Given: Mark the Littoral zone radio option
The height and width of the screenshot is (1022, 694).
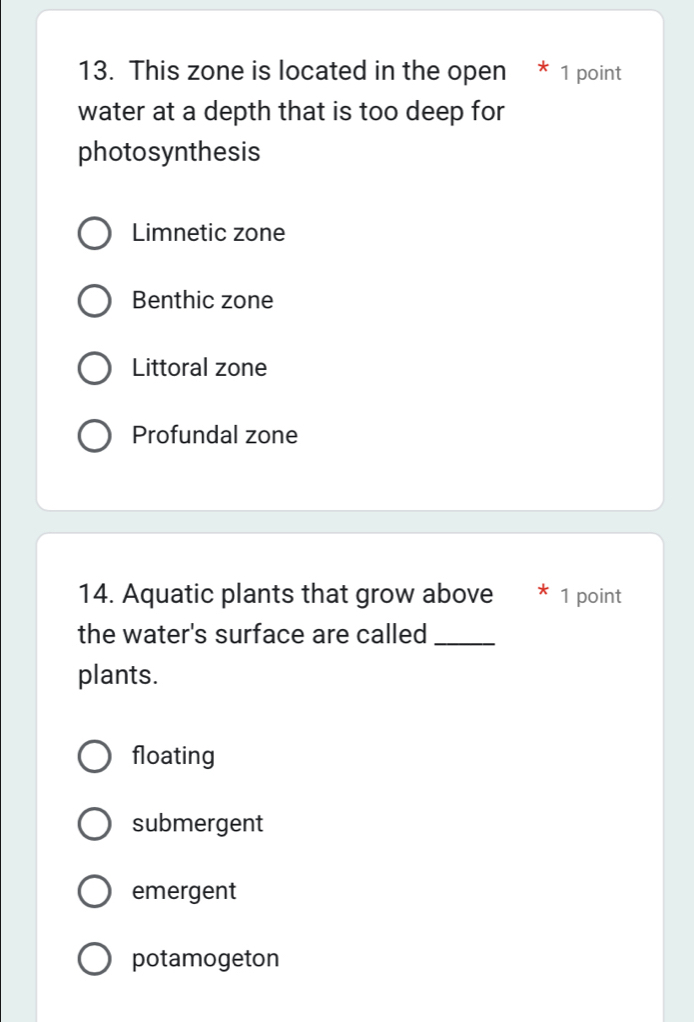Looking at the screenshot, I should coord(95,369).
